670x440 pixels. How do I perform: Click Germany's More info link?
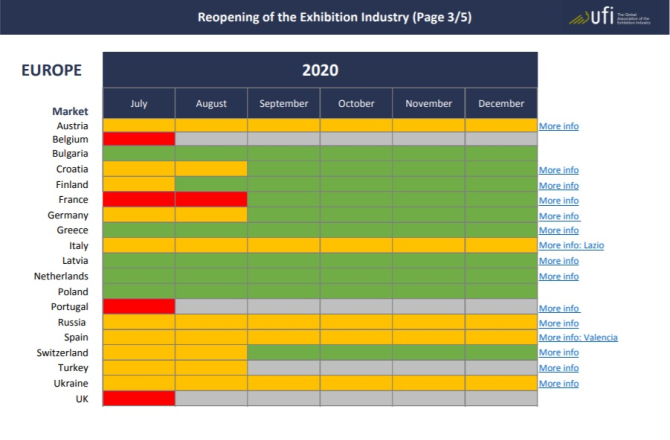[x=558, y=216]
